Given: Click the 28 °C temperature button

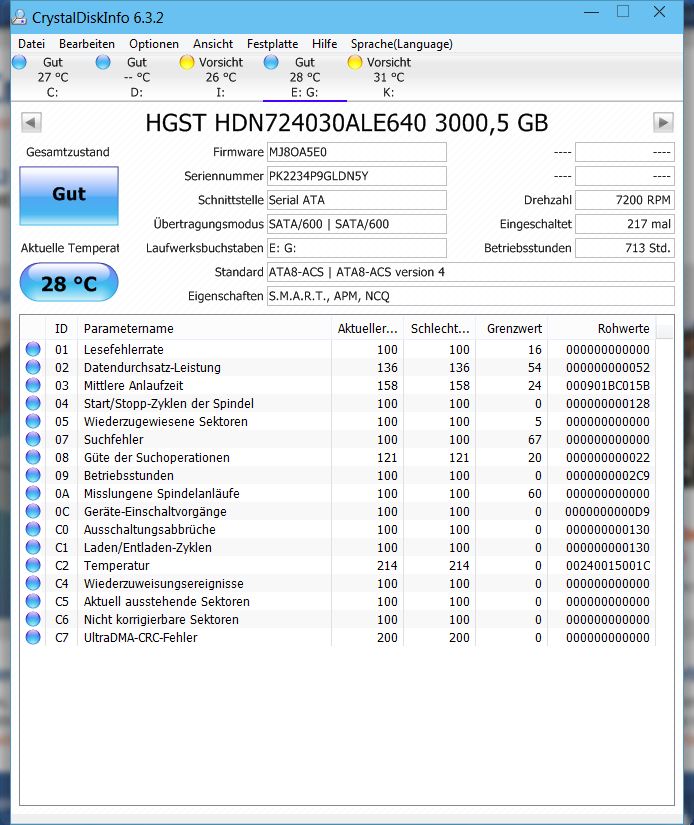Looking at the screenshot, I should pos(69,283).
